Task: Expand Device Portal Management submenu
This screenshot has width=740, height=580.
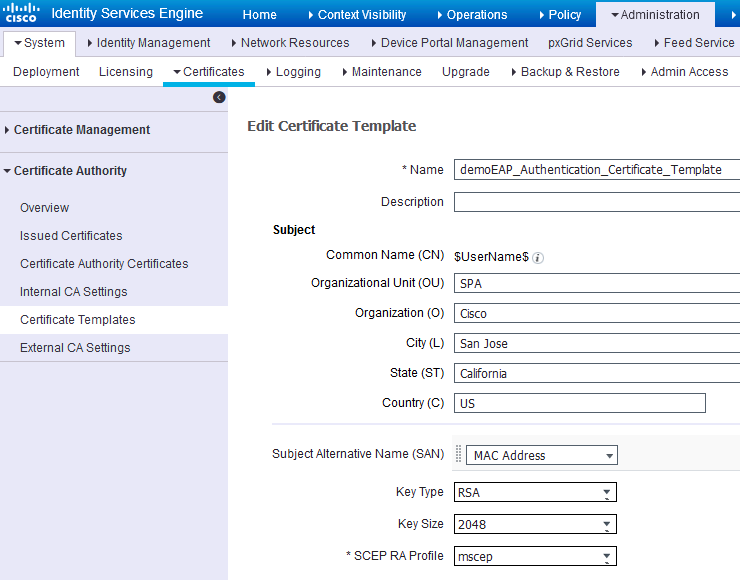Action: click(x=450, y=43)
